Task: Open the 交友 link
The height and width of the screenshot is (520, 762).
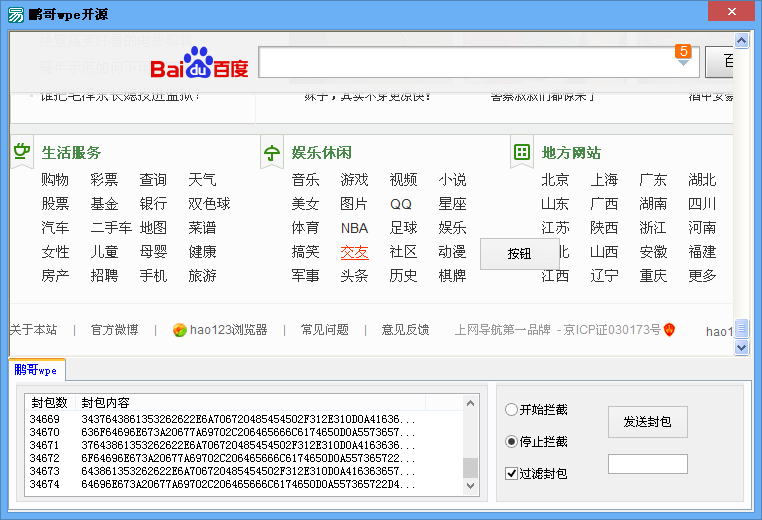Action: pos(354,252)
